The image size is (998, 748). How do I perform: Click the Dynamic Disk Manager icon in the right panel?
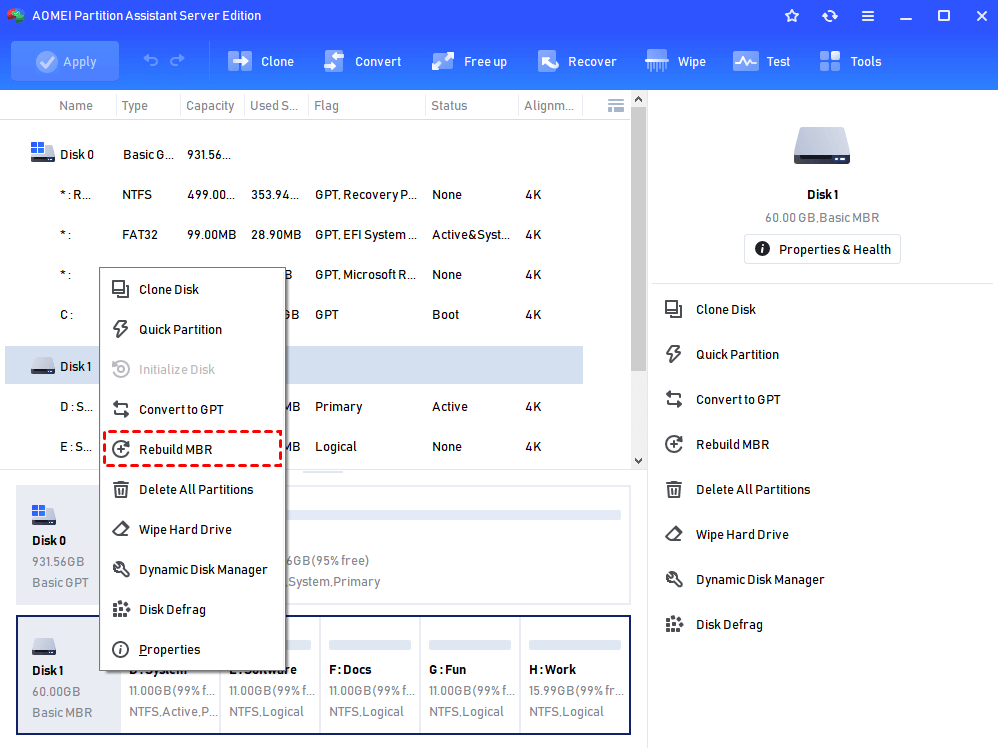click(673, 579)
